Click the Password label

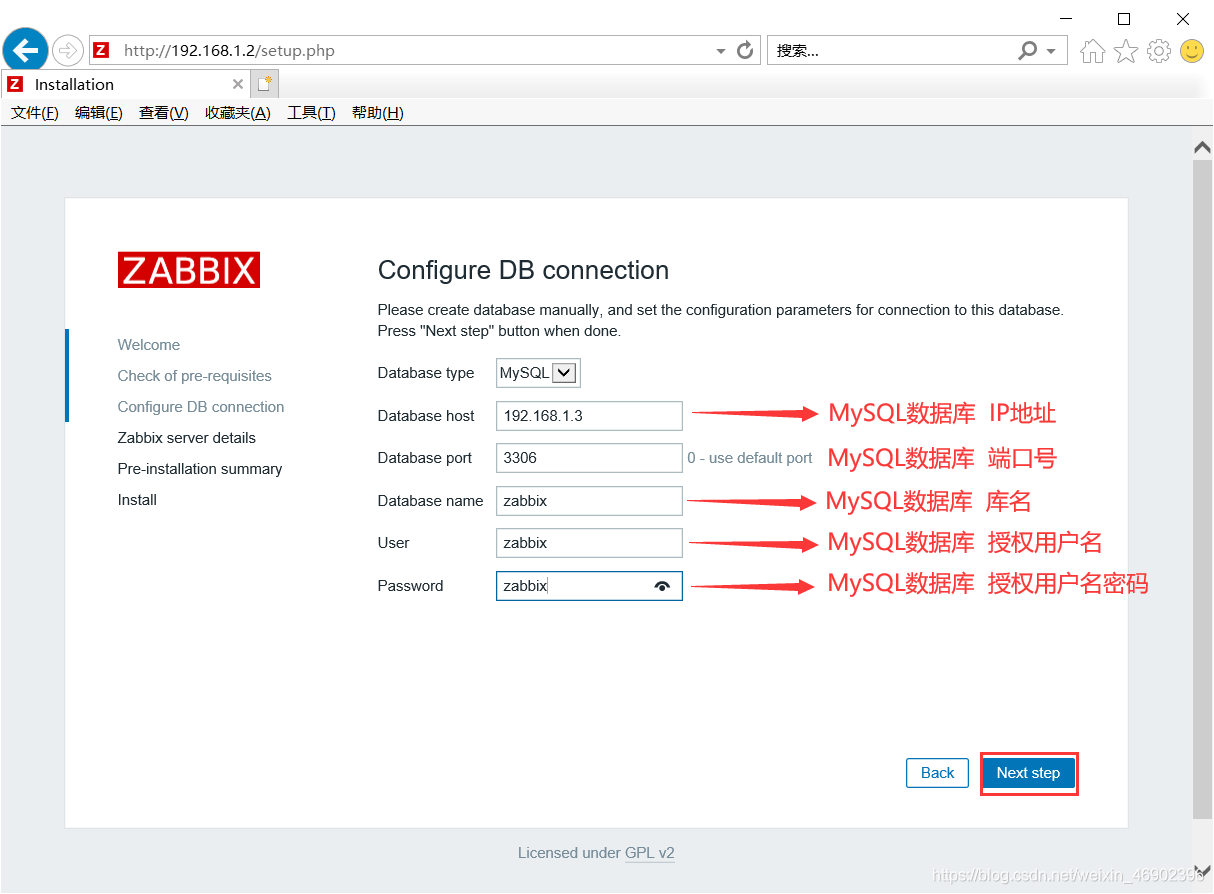[x=411, y=586]
